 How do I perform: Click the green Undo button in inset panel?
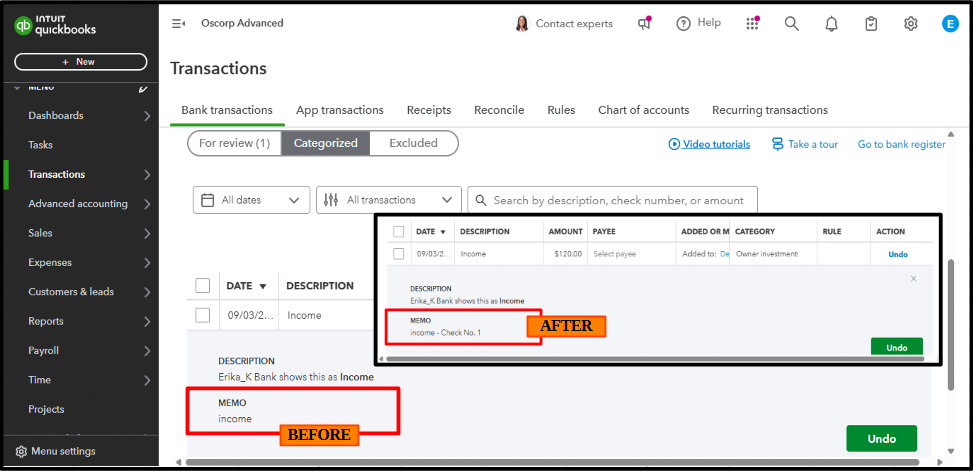[x=897, y=347]
